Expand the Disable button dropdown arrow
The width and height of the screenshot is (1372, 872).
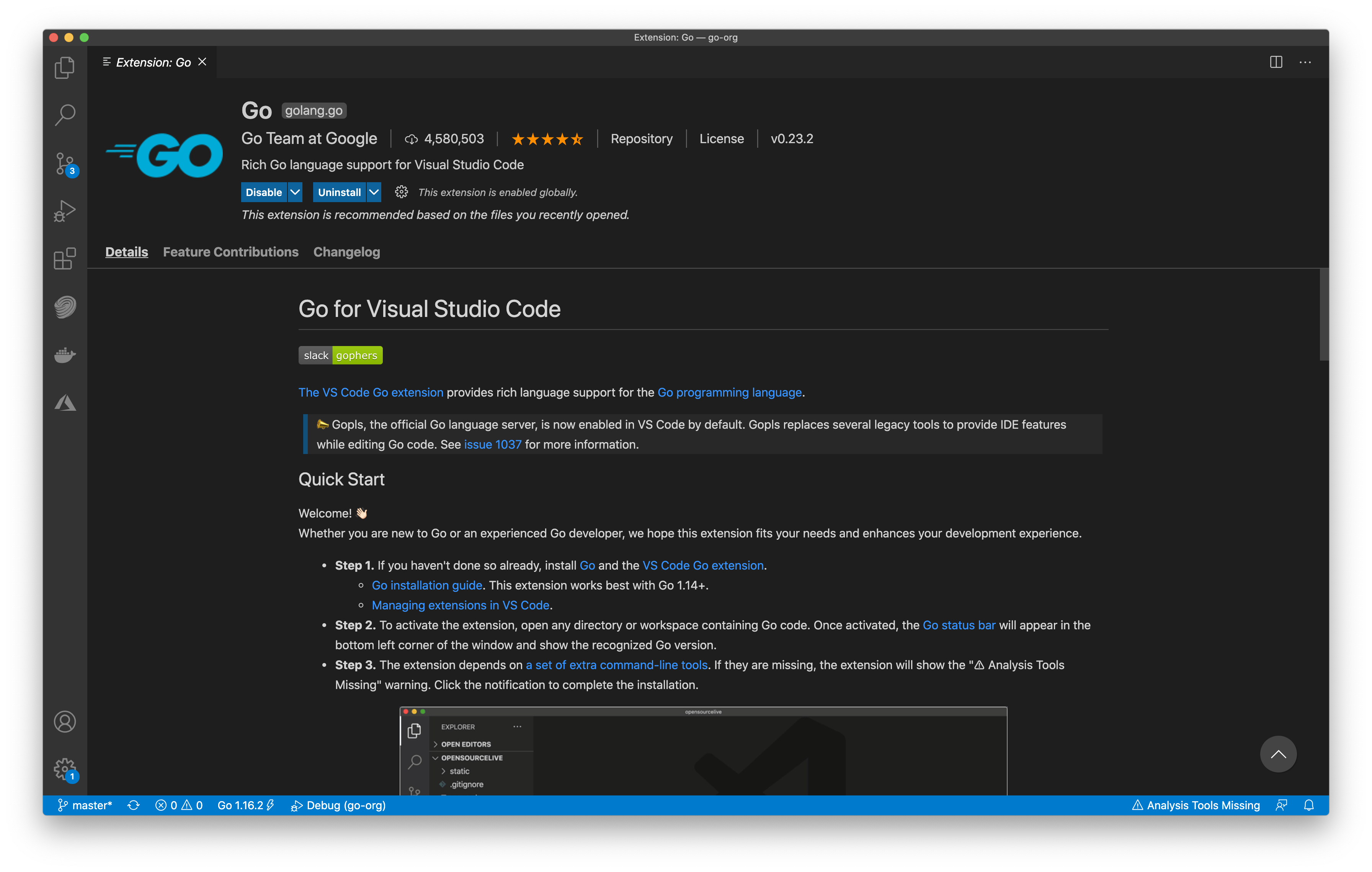(295, 192)
